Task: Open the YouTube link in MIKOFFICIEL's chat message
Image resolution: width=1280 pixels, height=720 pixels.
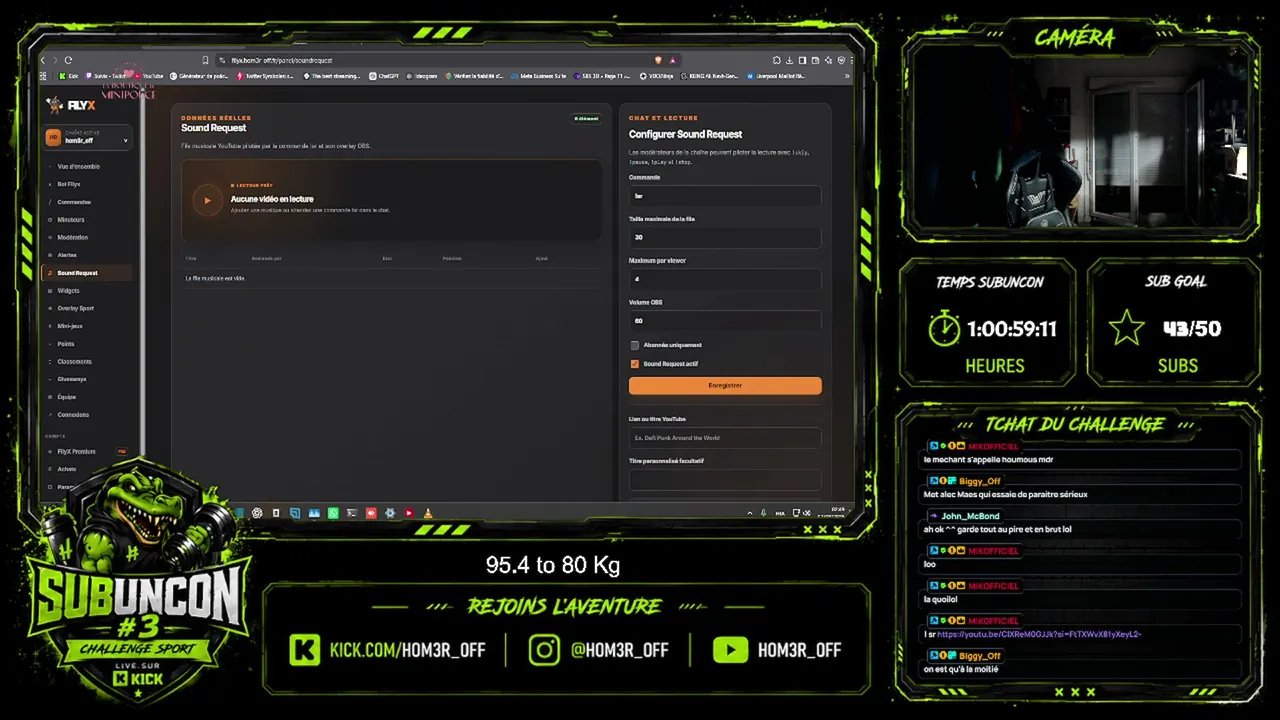Action: (x=1039, y=634)
